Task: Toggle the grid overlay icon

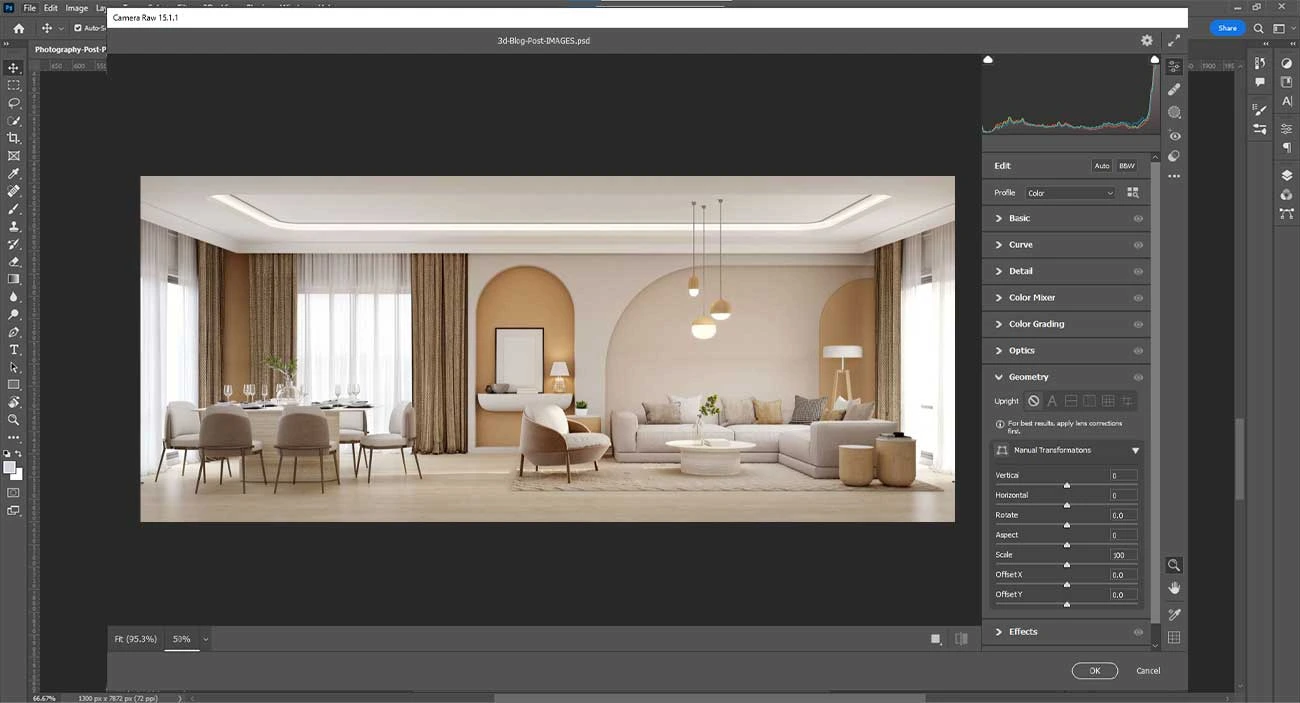Action: coord(1174,637)
